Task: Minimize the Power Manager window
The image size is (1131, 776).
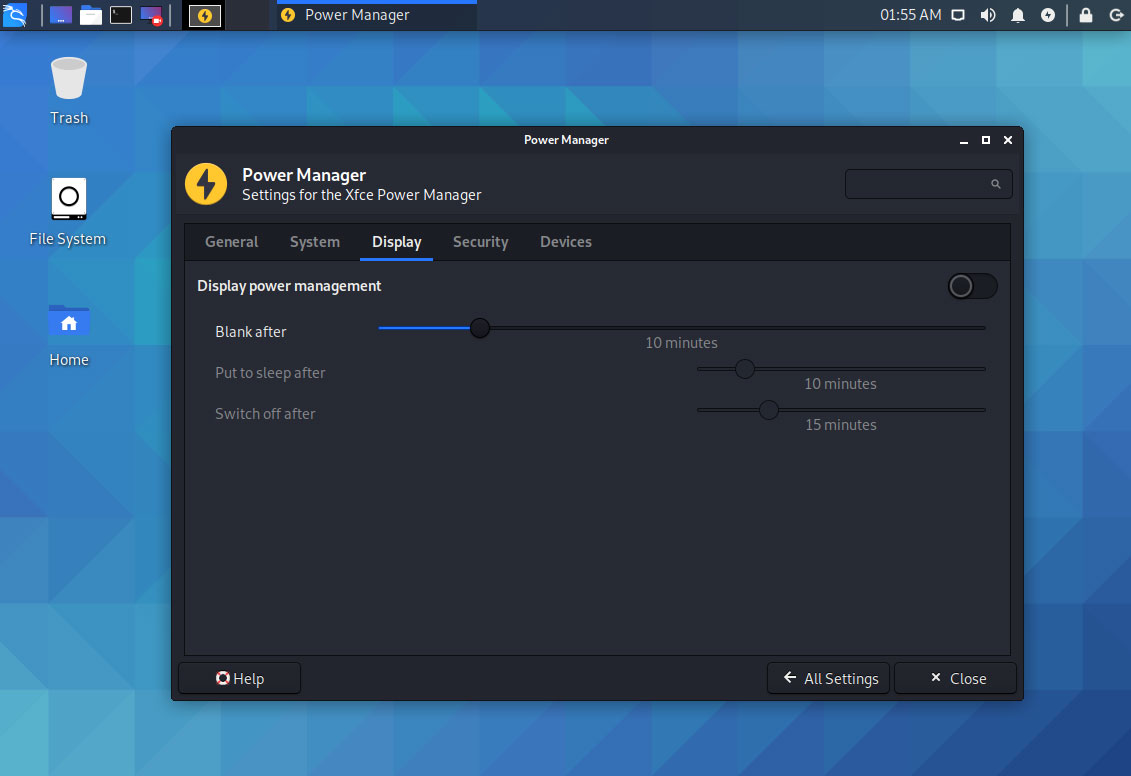Action: 964,140
